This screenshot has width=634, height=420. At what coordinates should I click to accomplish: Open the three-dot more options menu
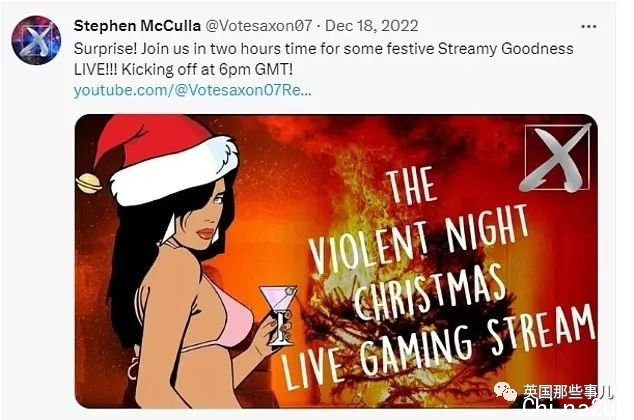(x=588, y=27)
